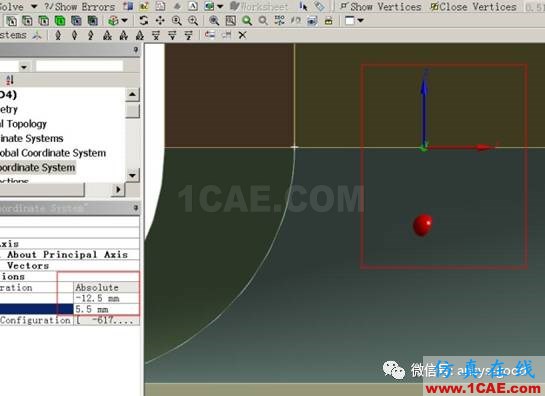This screenshot has width=545, height=396.
Task: Click Rotate X (RX) transform icon
Action: click(107, 35)
